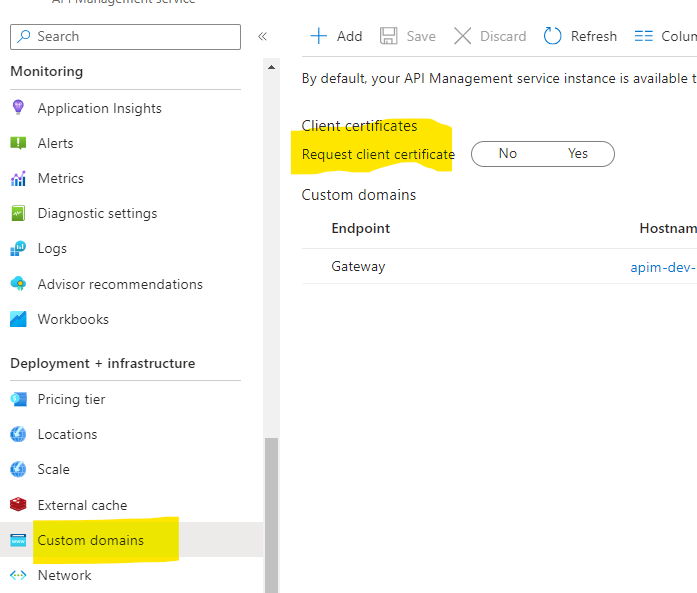697x593 pixels.
Task: Click the Logs icon
Action: [18, 248]
